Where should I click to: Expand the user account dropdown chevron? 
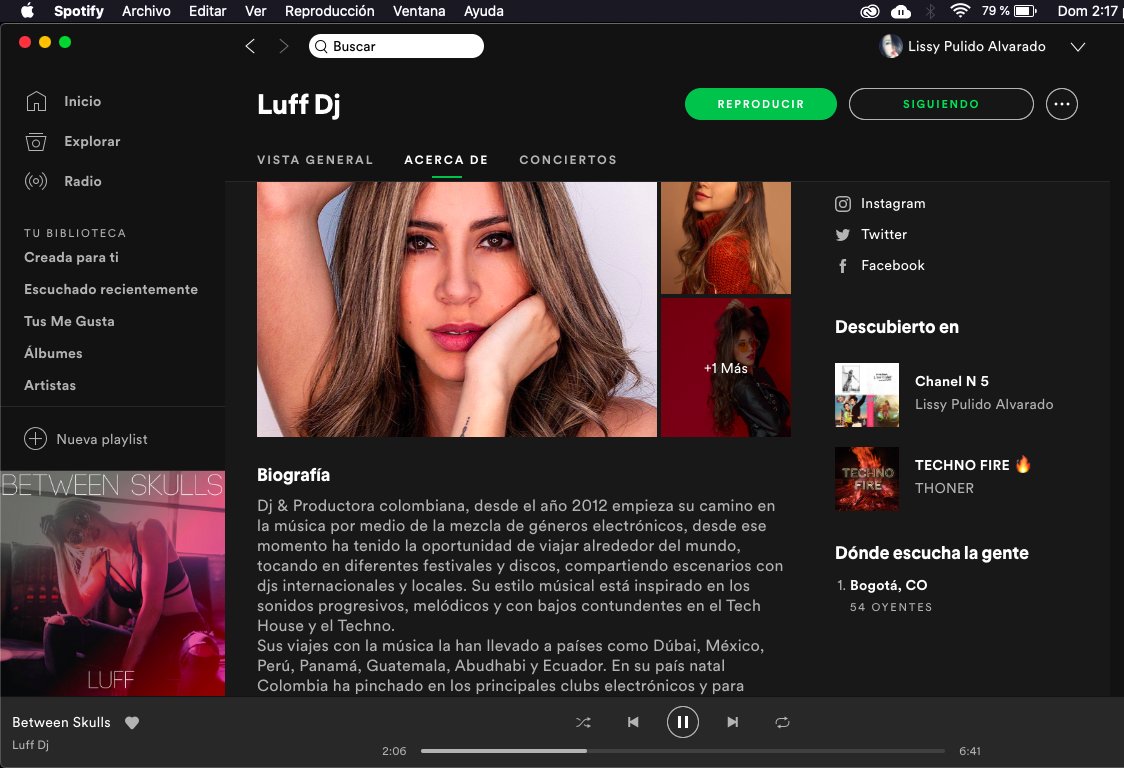1077,47
